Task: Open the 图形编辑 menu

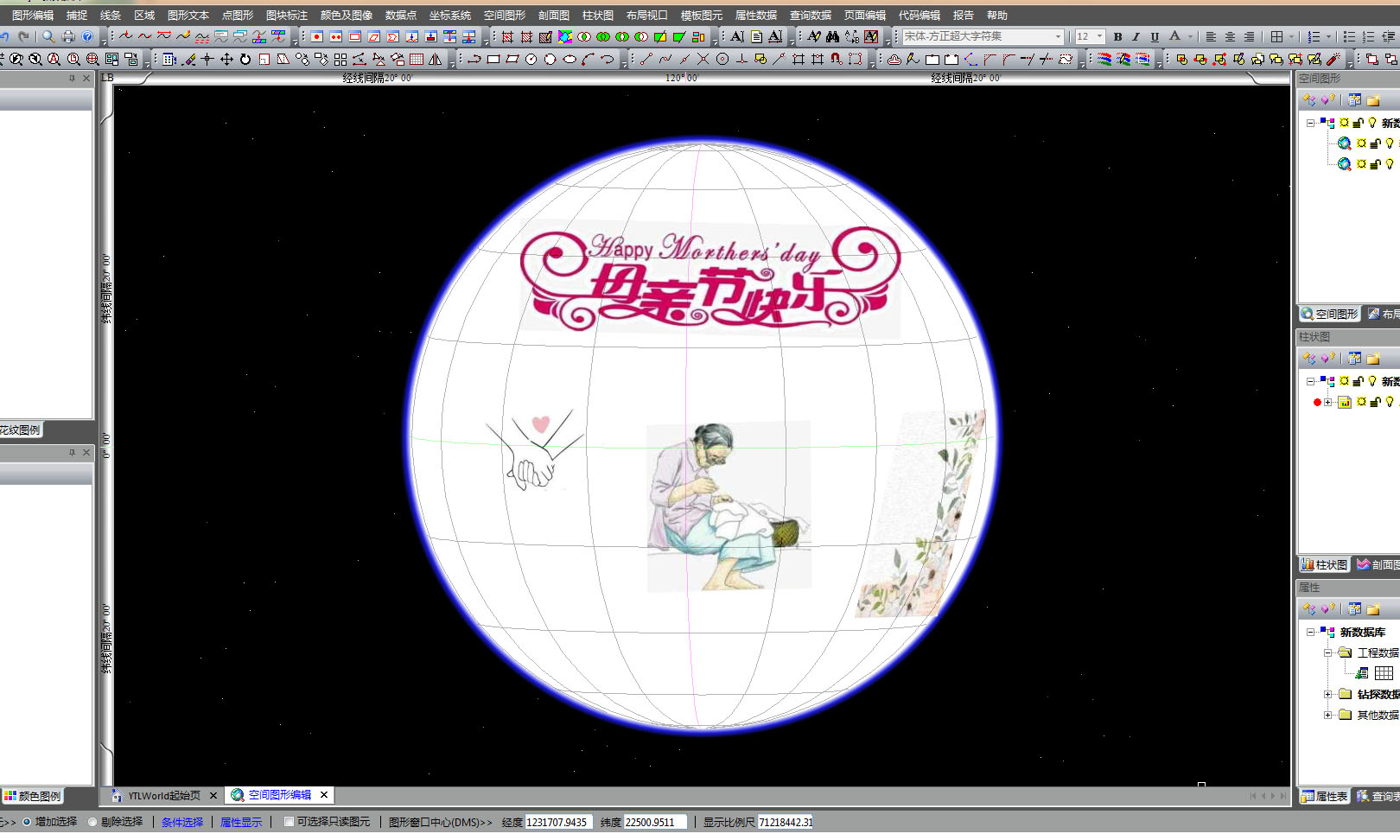Action: point(33,16)
